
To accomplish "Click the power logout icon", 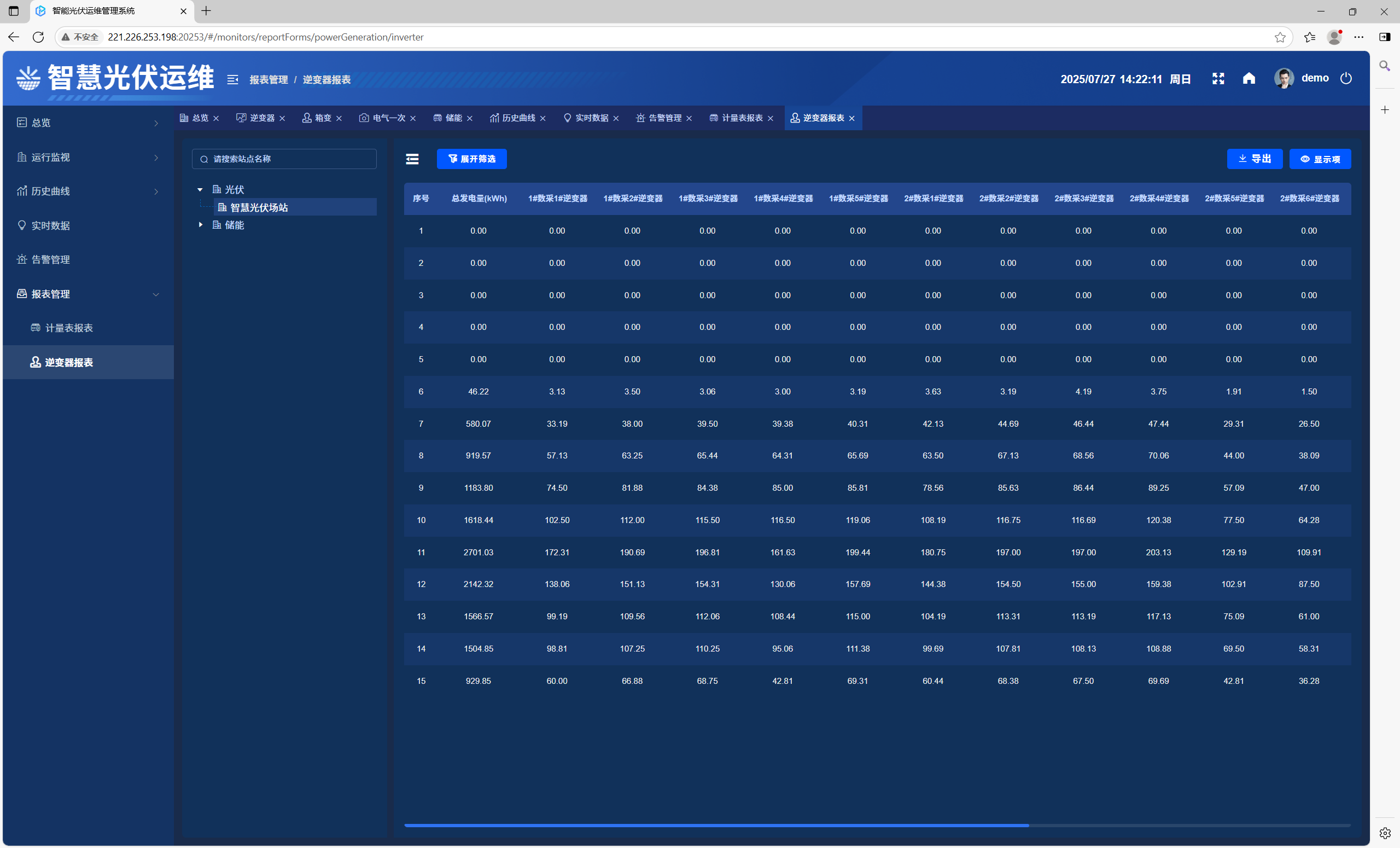I will 1345,78.
